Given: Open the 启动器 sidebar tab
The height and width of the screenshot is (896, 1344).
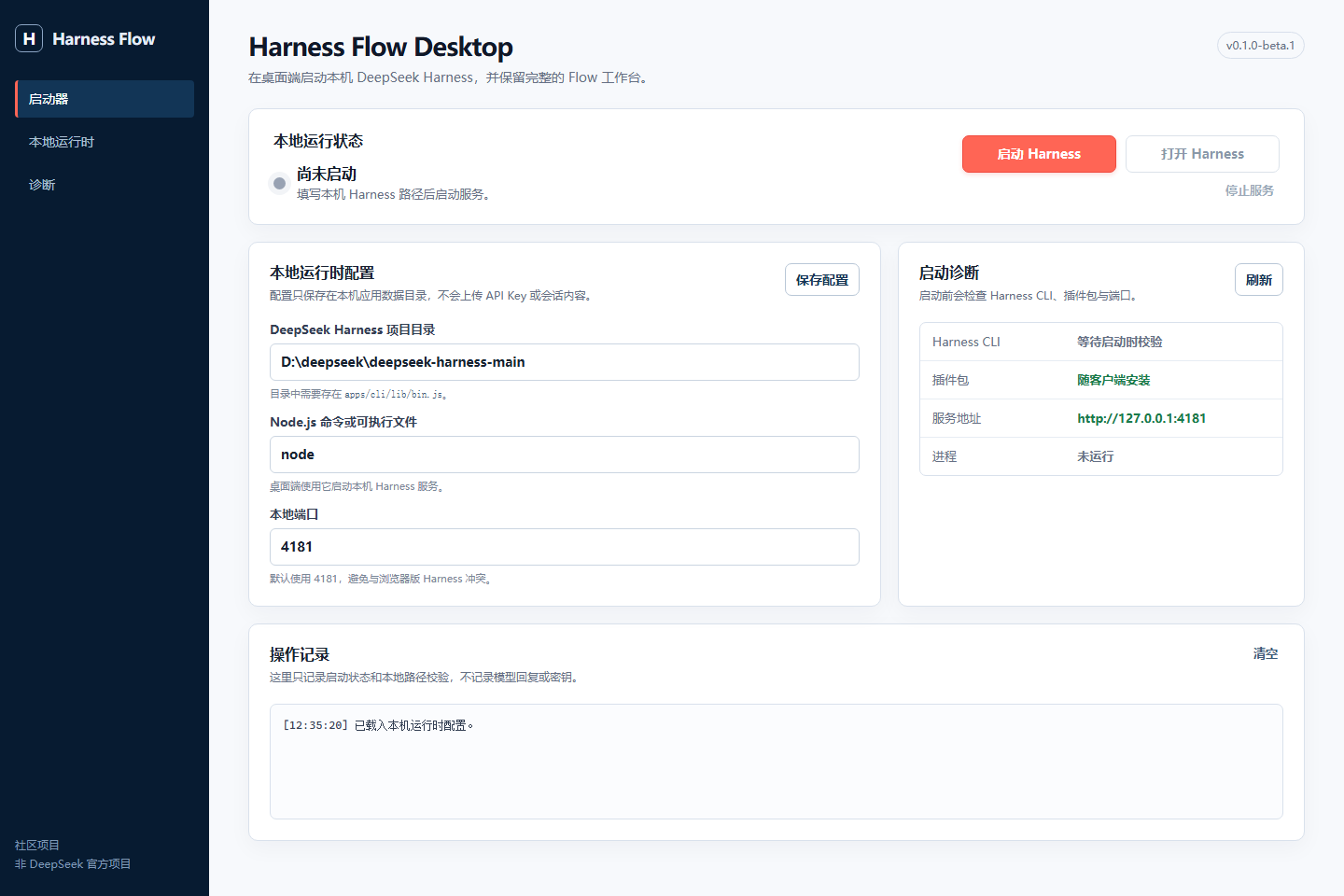Looking at the screenshot, I should coord(105,99).
